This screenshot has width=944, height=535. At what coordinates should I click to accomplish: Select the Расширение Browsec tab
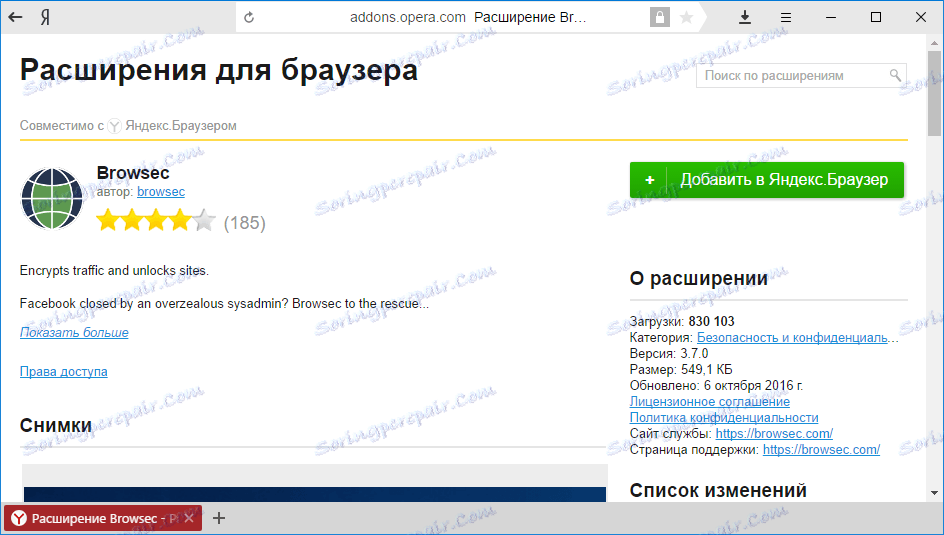pyautogui.click(x=103, y=518)
